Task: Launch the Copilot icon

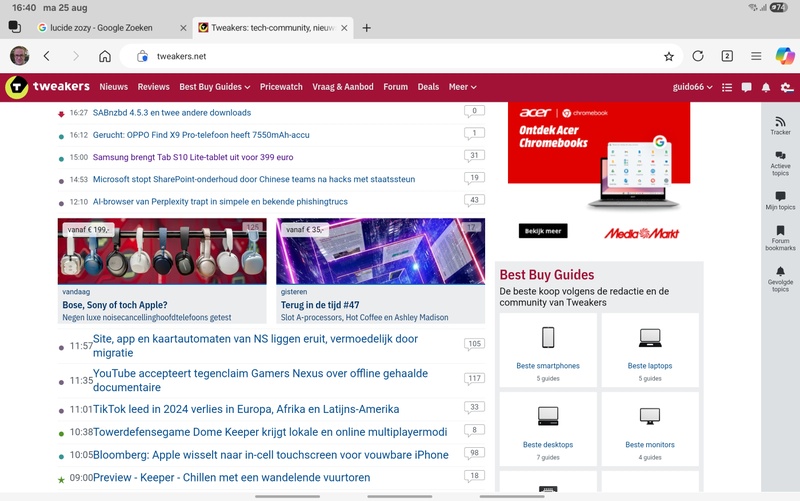Action: coord(785,56)
